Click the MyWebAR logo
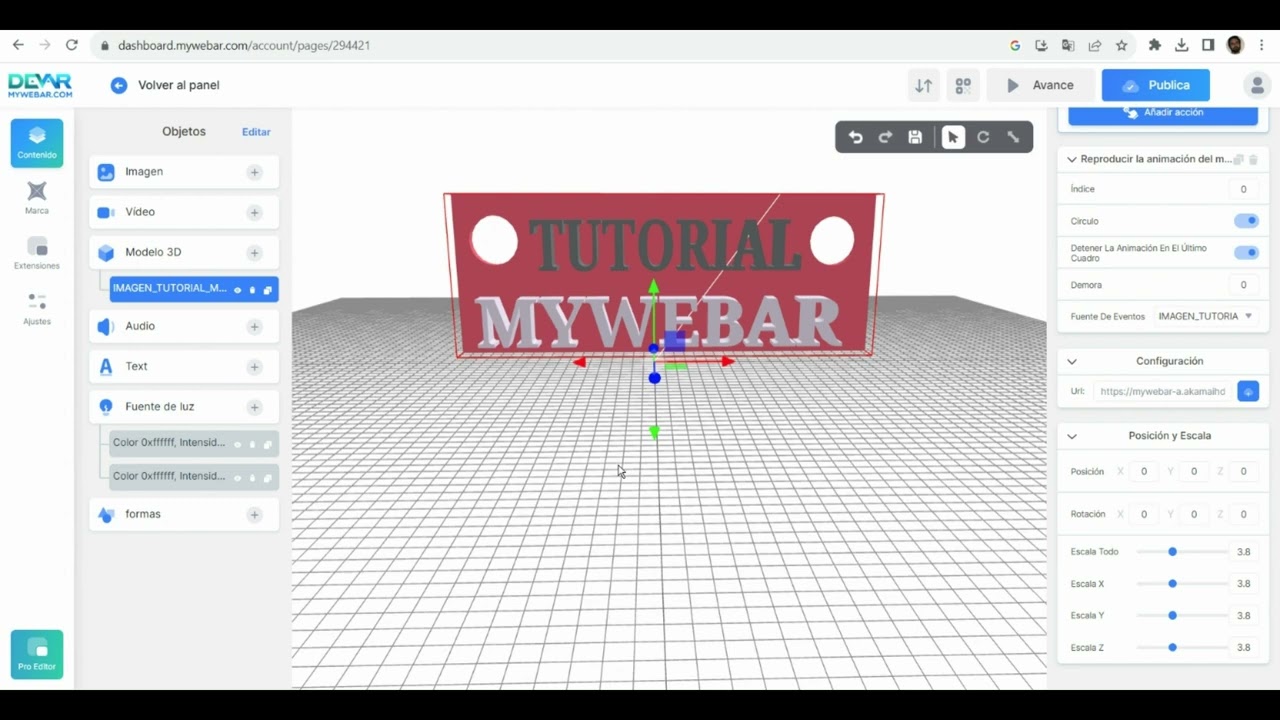 40,85
